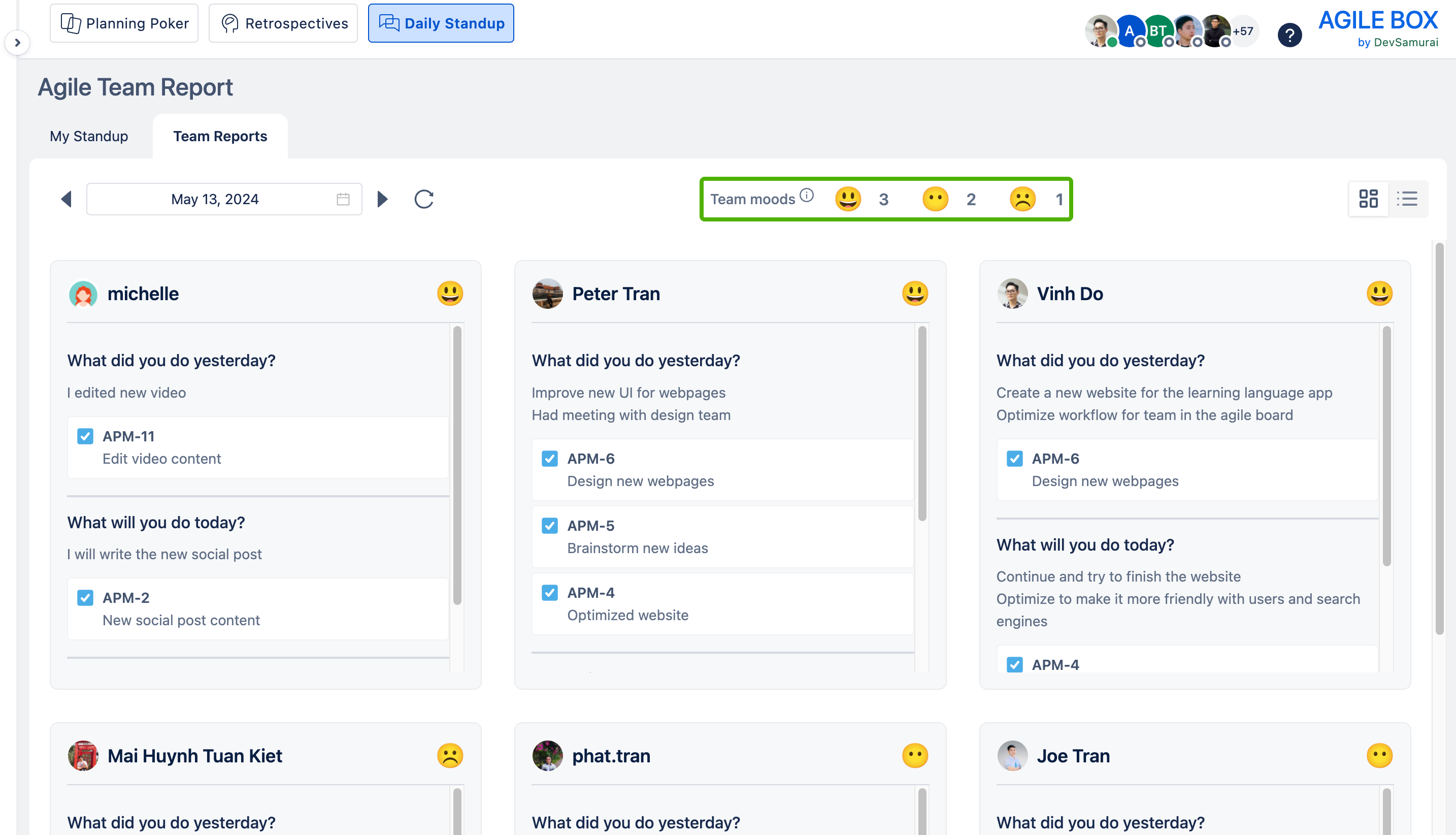Open APM-4 Optimized website issue

pos(722,604)
